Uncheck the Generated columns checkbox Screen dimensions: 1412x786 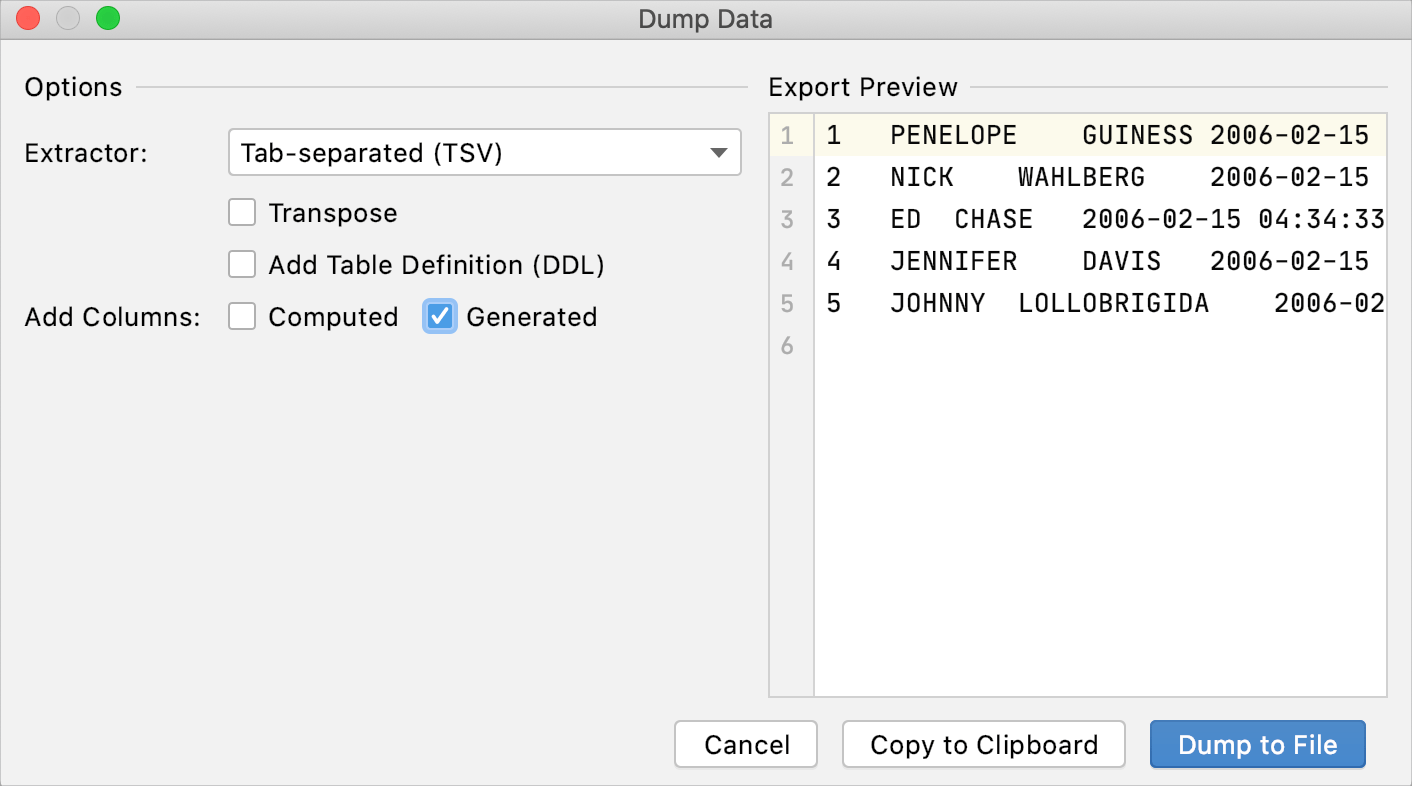click(440, 317)
